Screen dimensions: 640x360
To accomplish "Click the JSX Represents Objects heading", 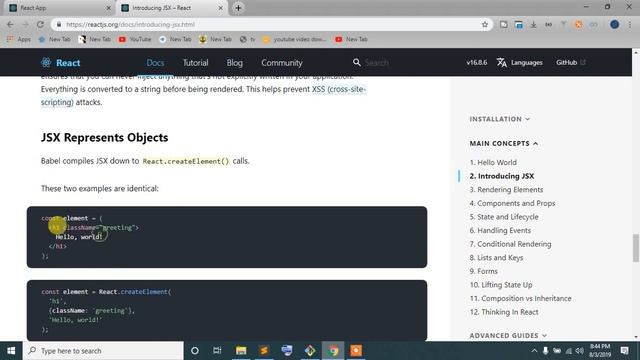I will (x=104, y=138).
